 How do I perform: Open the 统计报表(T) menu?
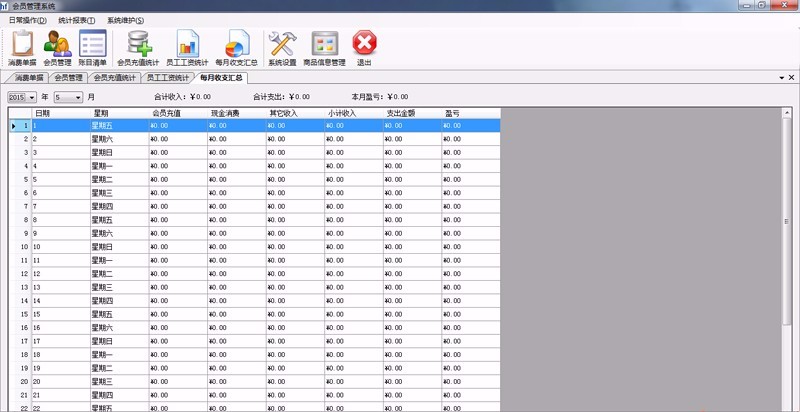click(77, 20)
